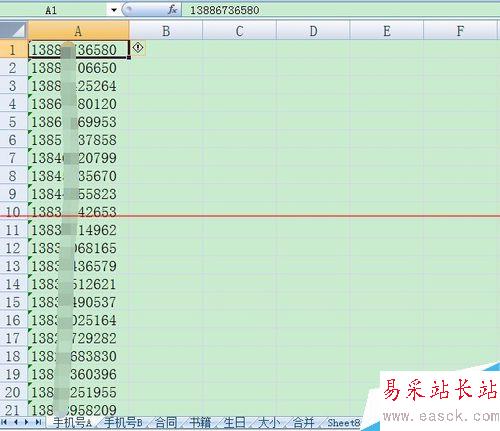Go to previous sheet tab arrow
Screen dimensions: 500x431
click(x=15, y=422)
